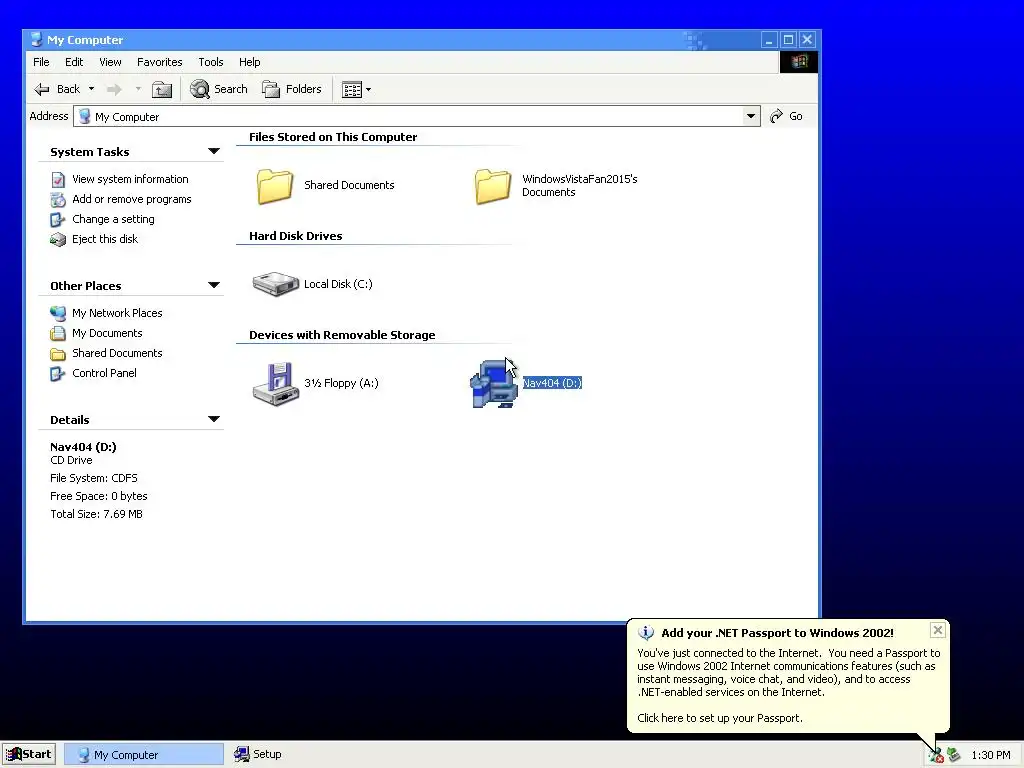This screenshot has width=1024, height=768.
Task: Click Files Stored on This Computer header
Action: (x=332, y=137)
